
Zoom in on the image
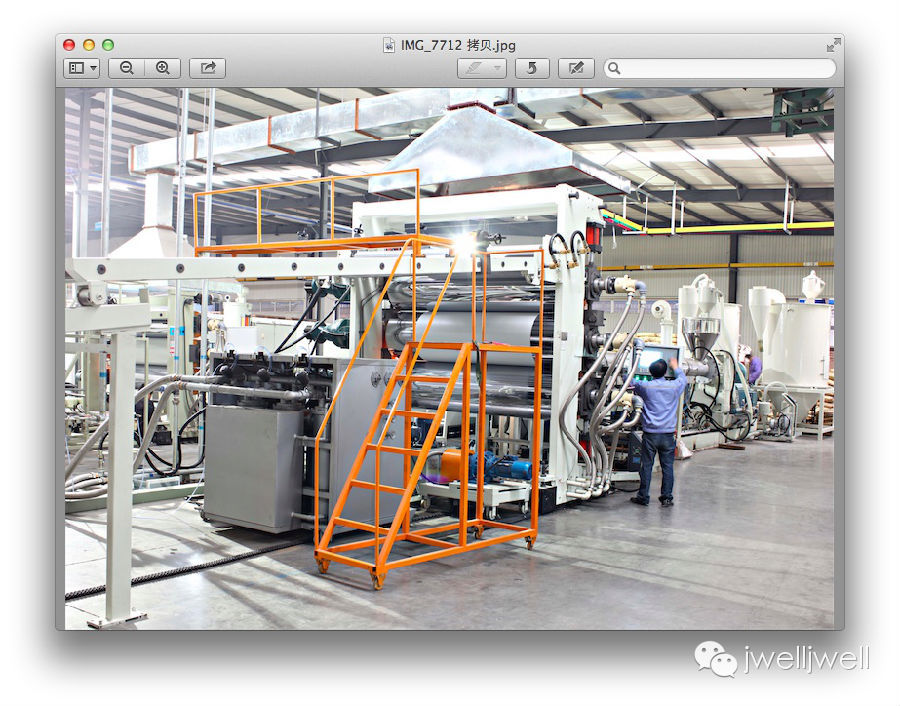coord(162,68)
